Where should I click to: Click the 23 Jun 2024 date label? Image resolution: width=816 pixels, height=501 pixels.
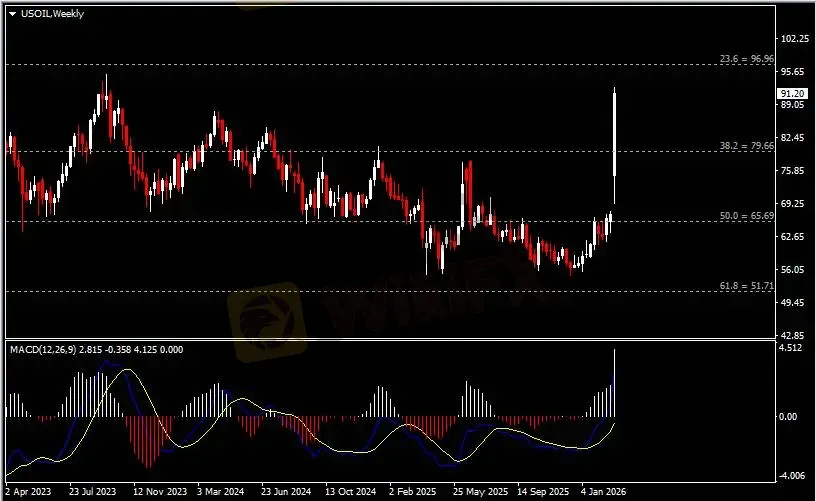click(x=286, y=492)
